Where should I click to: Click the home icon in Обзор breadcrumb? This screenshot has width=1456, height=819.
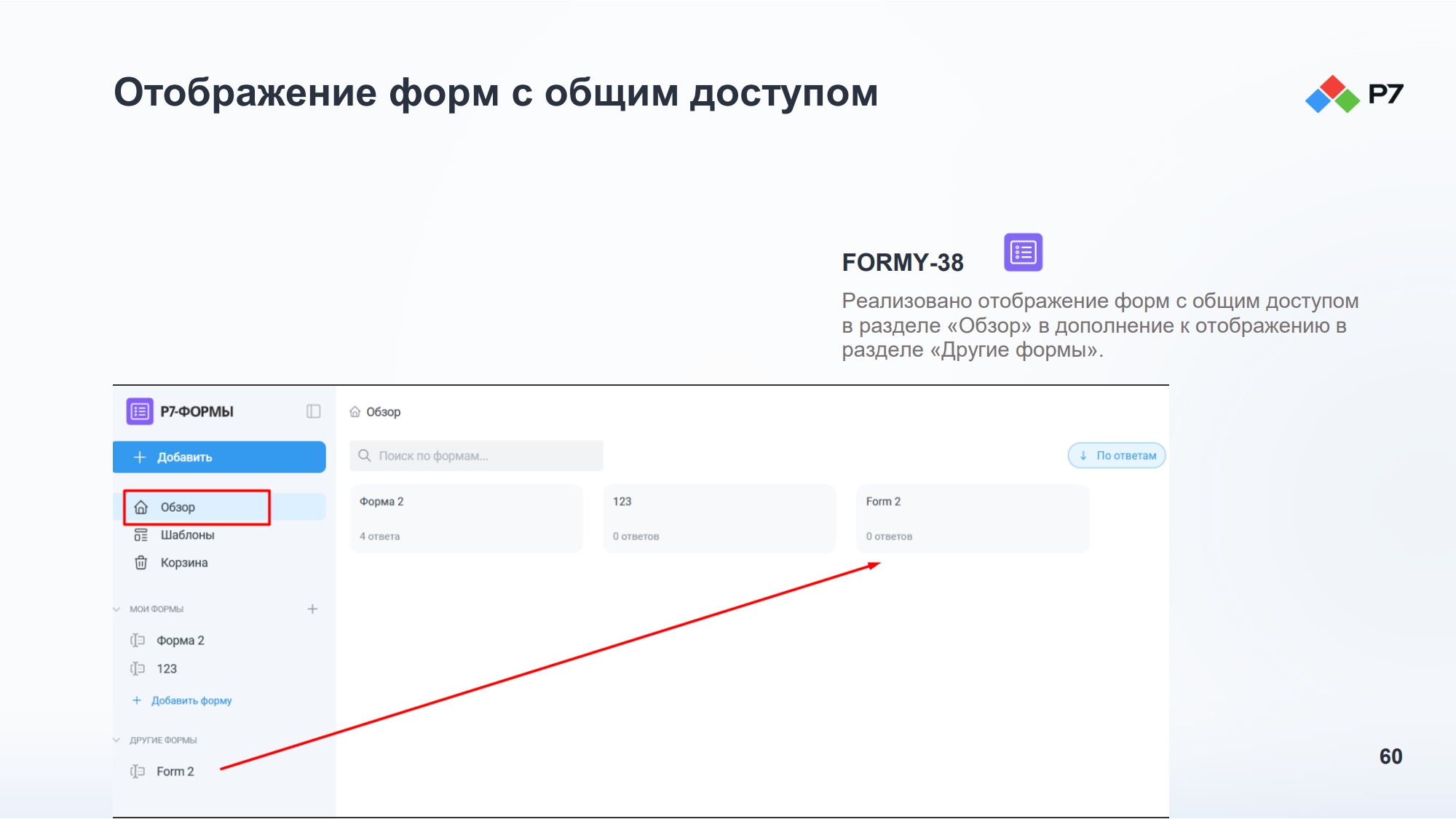pos(355,412)
